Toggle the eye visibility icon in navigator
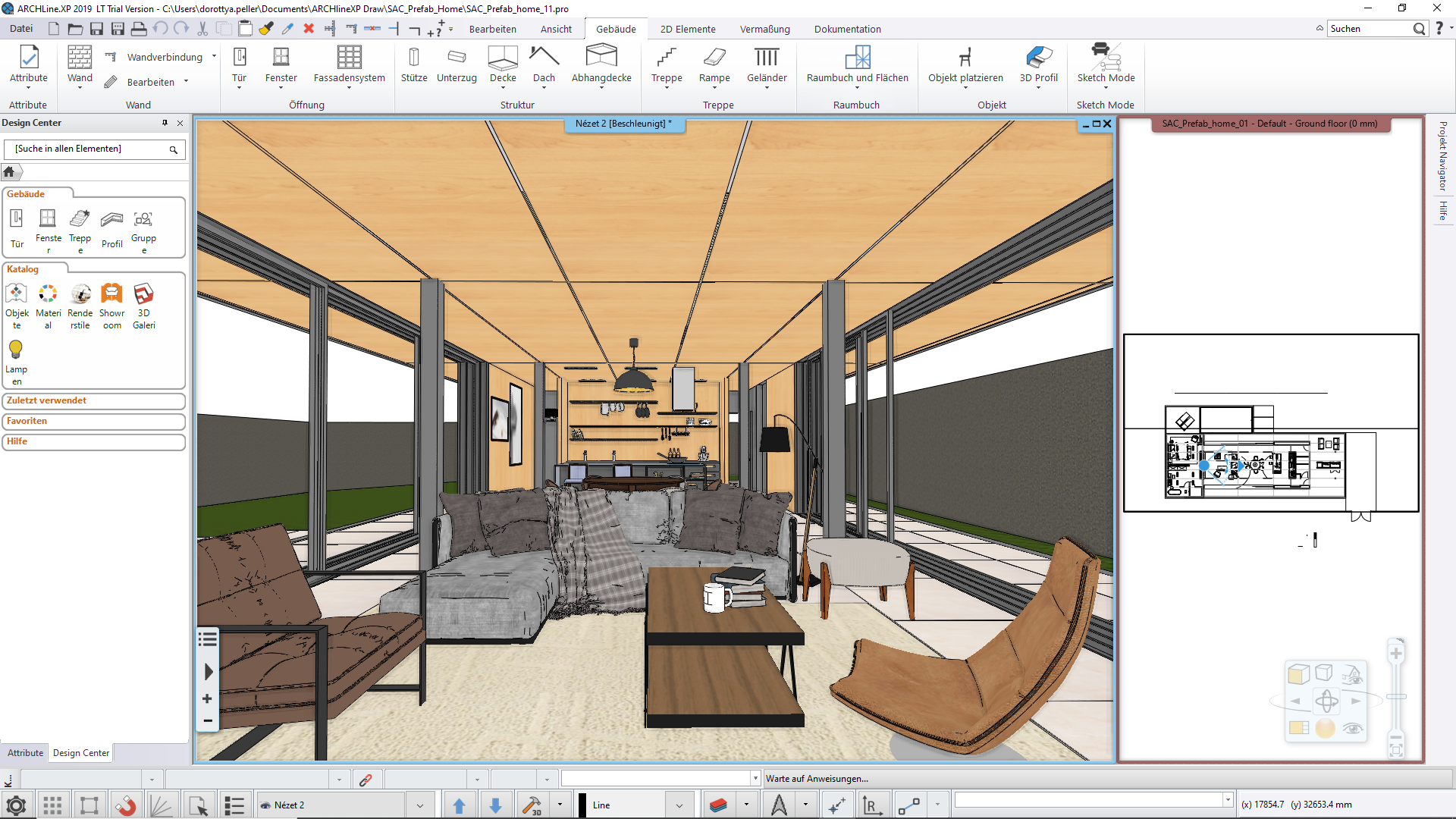The width and height of the screenshot is (1456, 819). coord(1352,729)
